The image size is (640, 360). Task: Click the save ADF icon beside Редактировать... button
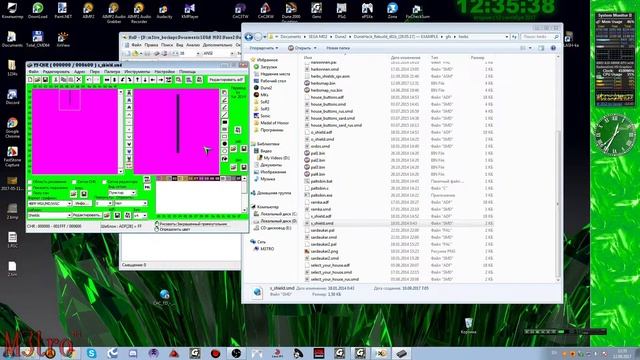click(x=117, y=215)
